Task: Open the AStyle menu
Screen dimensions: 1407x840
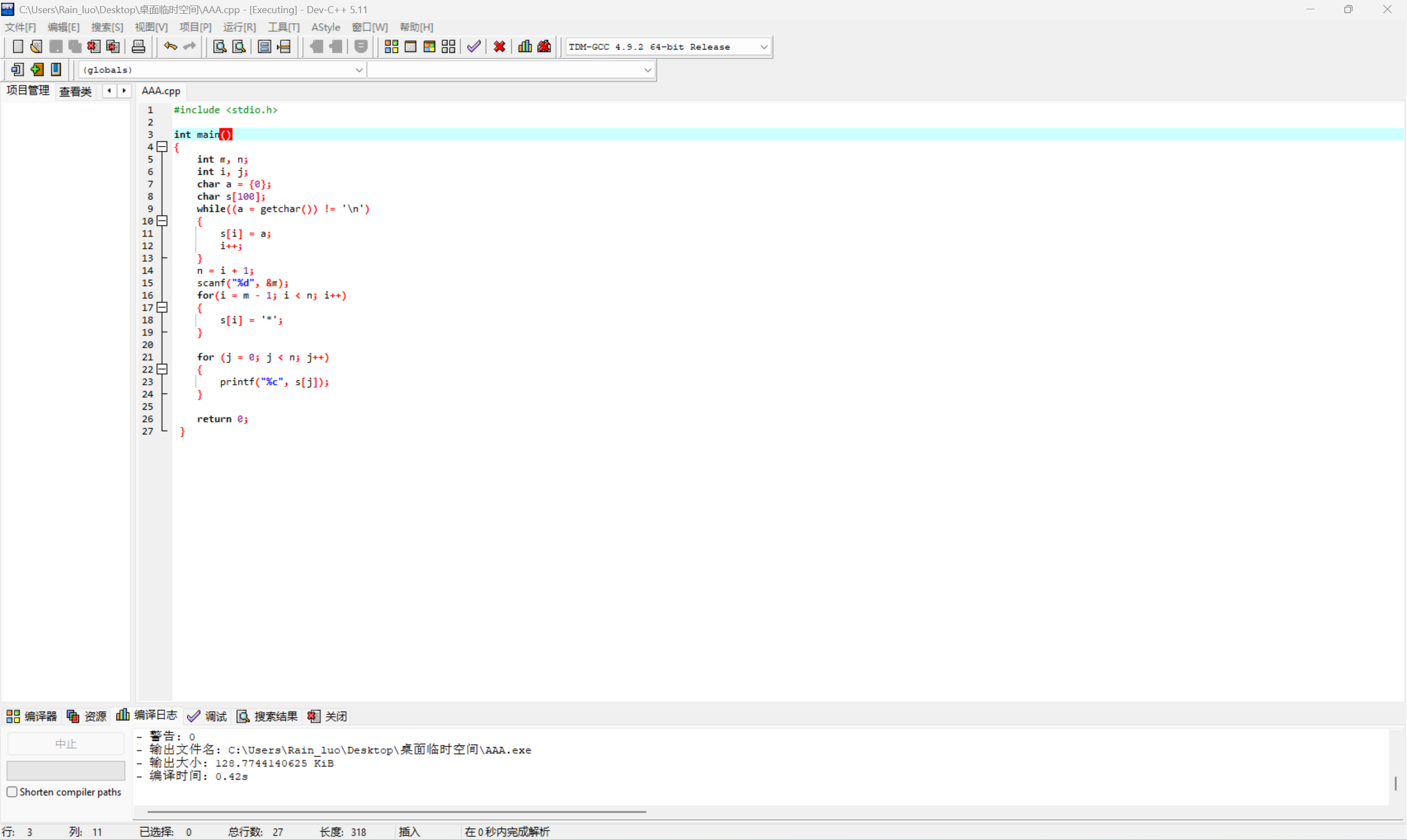Action: (325, 27)
